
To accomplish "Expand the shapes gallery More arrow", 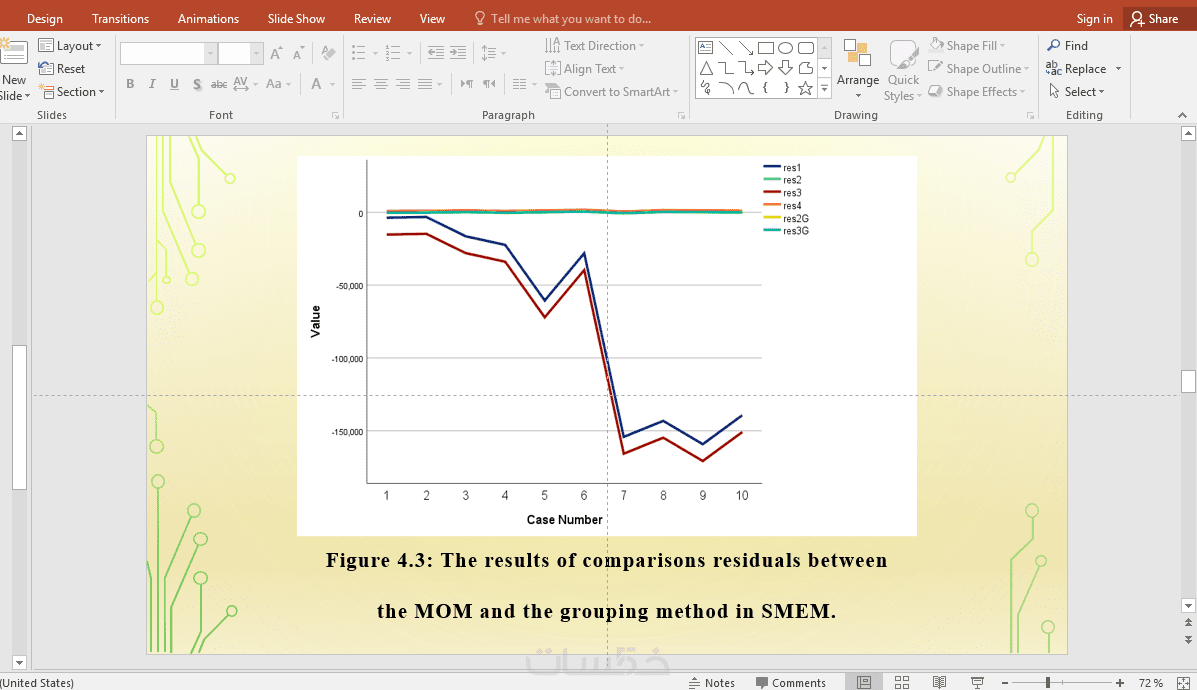I will point(824,89).
